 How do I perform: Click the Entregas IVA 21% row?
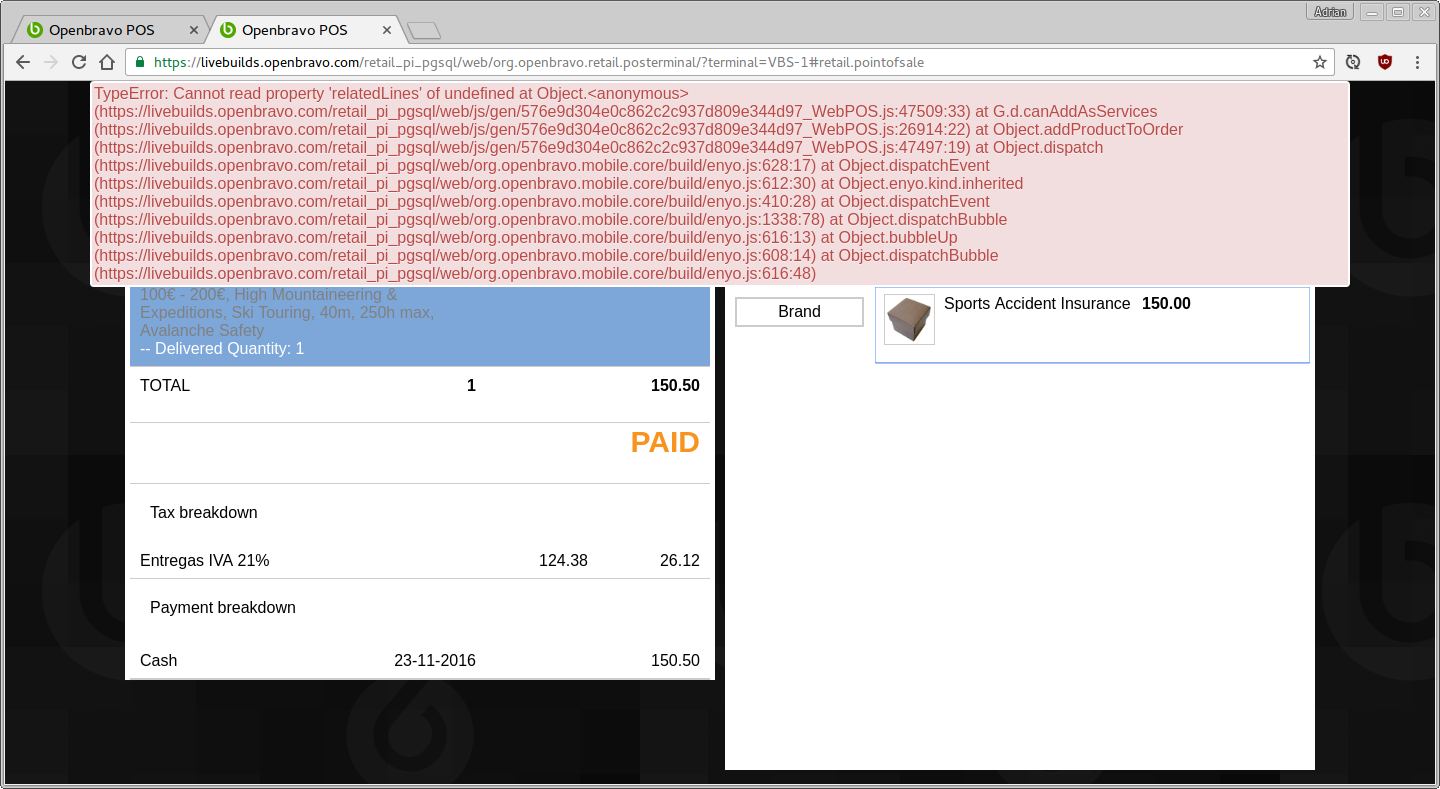(x=419, y=561)
